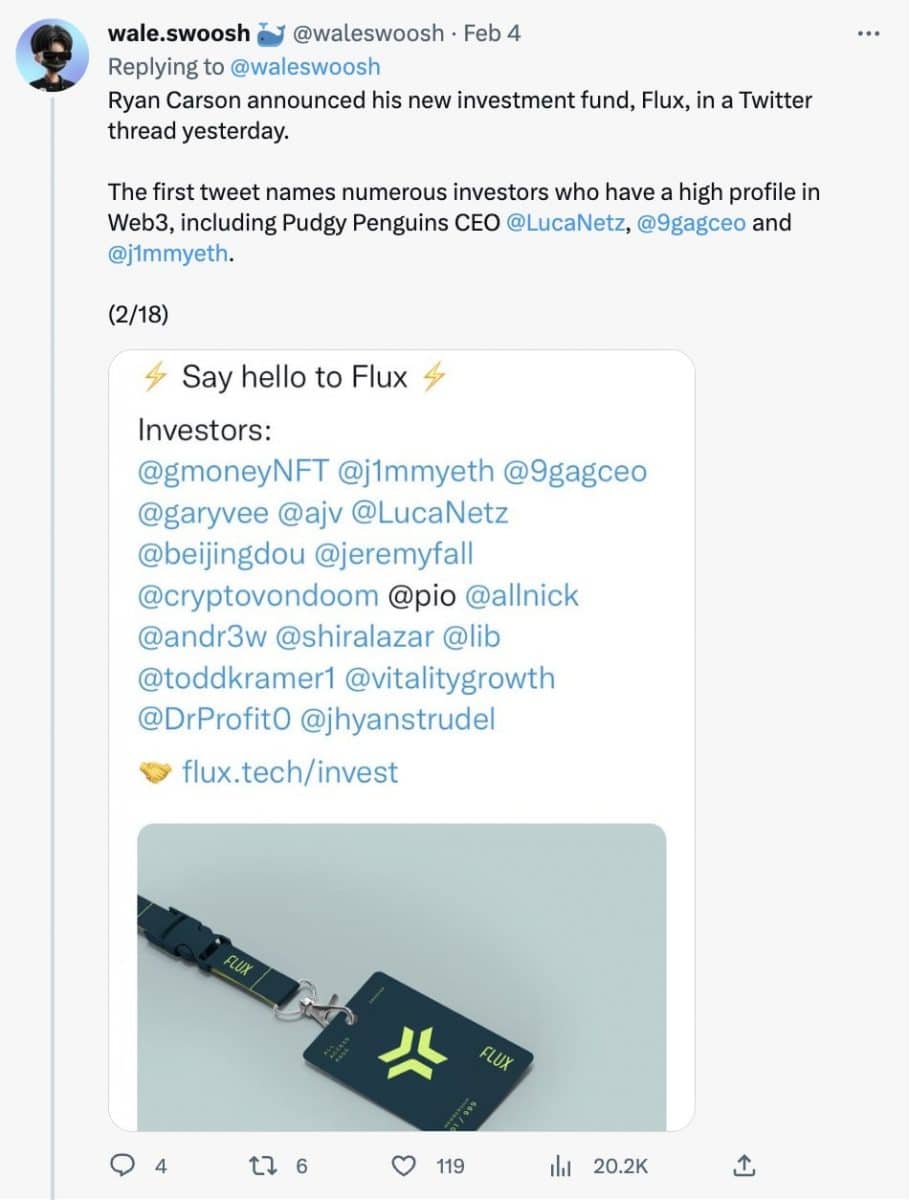
Task: Open the @garyvee handle in the quoted tweet
Action: [x=202, y=513]
